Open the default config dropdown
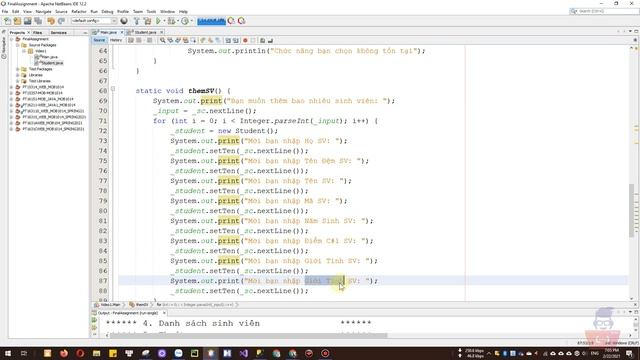640x360 pixels. pos(94,21)
